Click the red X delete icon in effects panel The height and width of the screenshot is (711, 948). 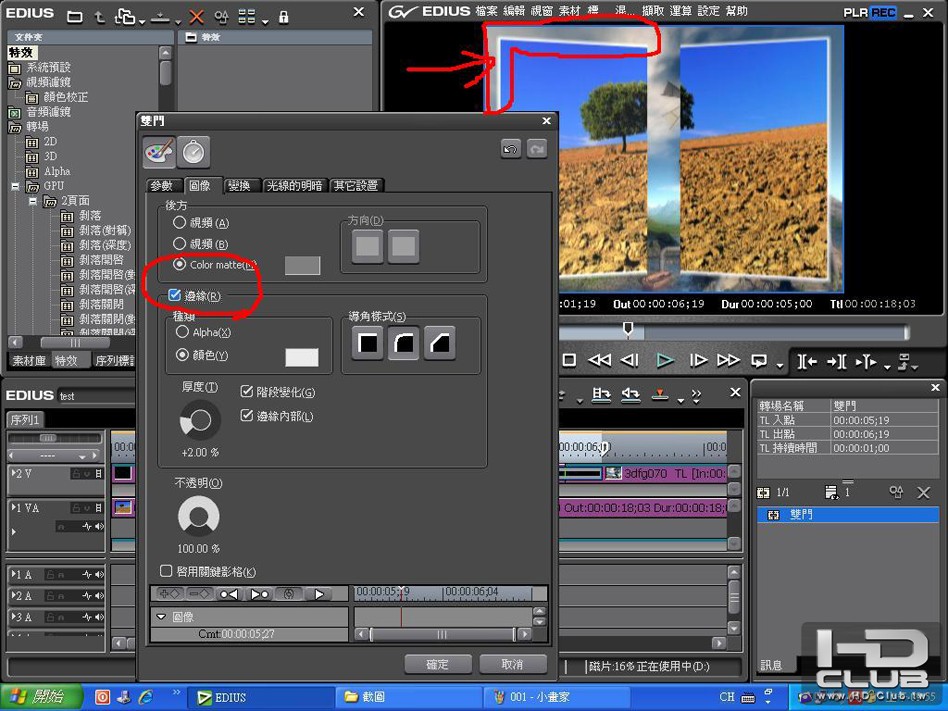click(196, 17)
